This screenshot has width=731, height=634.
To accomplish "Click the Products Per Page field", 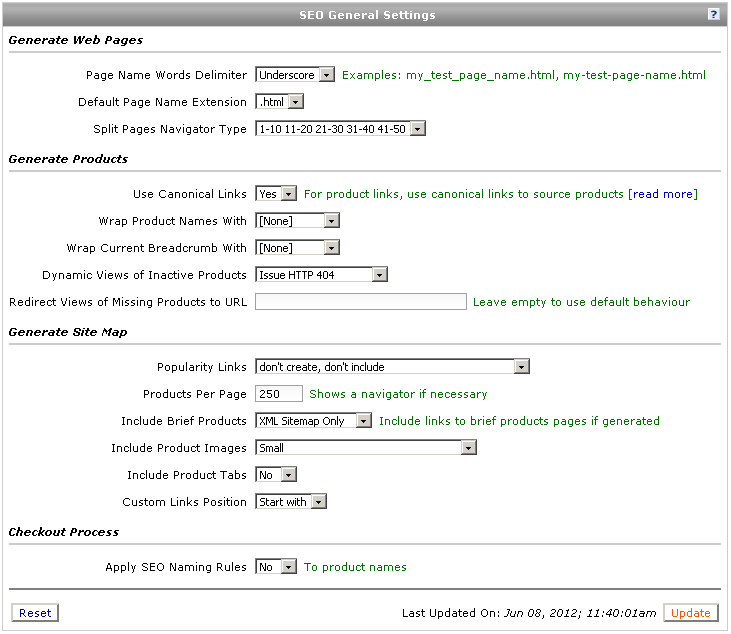I will 279,394.
